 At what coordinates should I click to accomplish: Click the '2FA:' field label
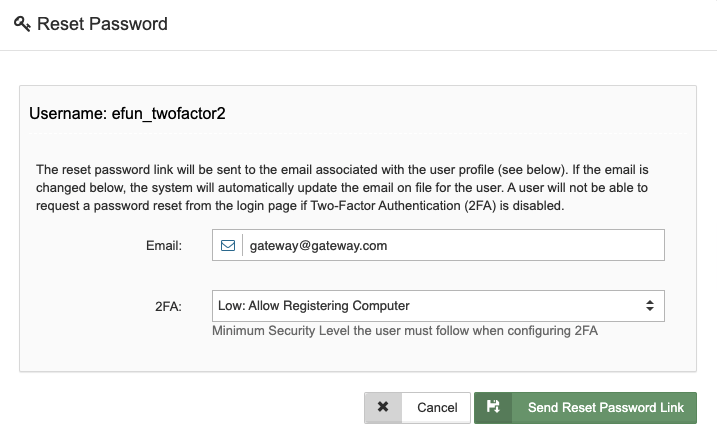169,306
